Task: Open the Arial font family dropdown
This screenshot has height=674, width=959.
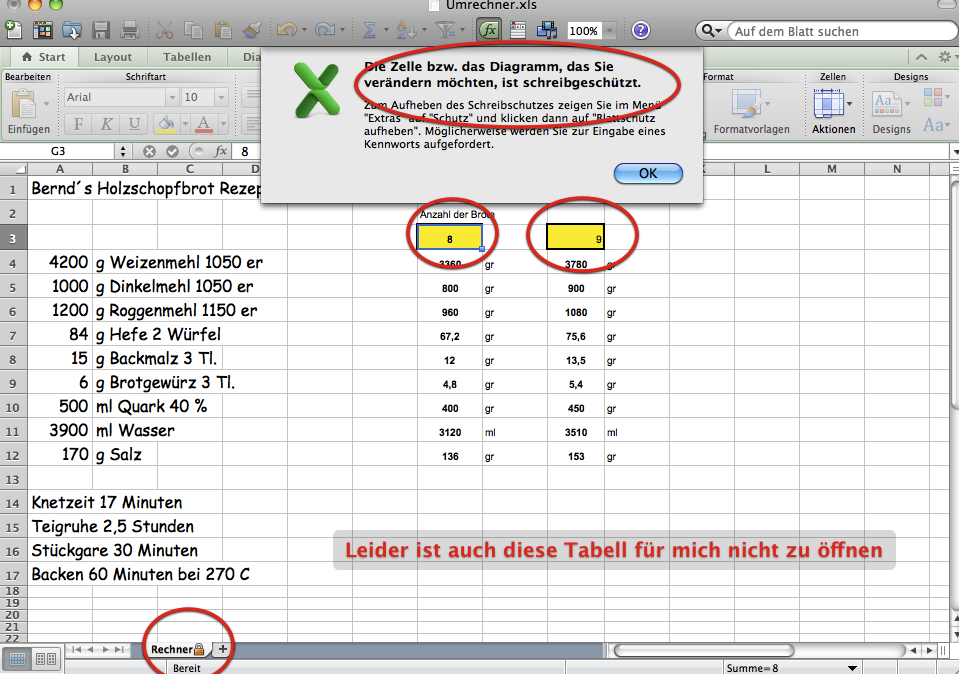Action: [x=120, y=96]
